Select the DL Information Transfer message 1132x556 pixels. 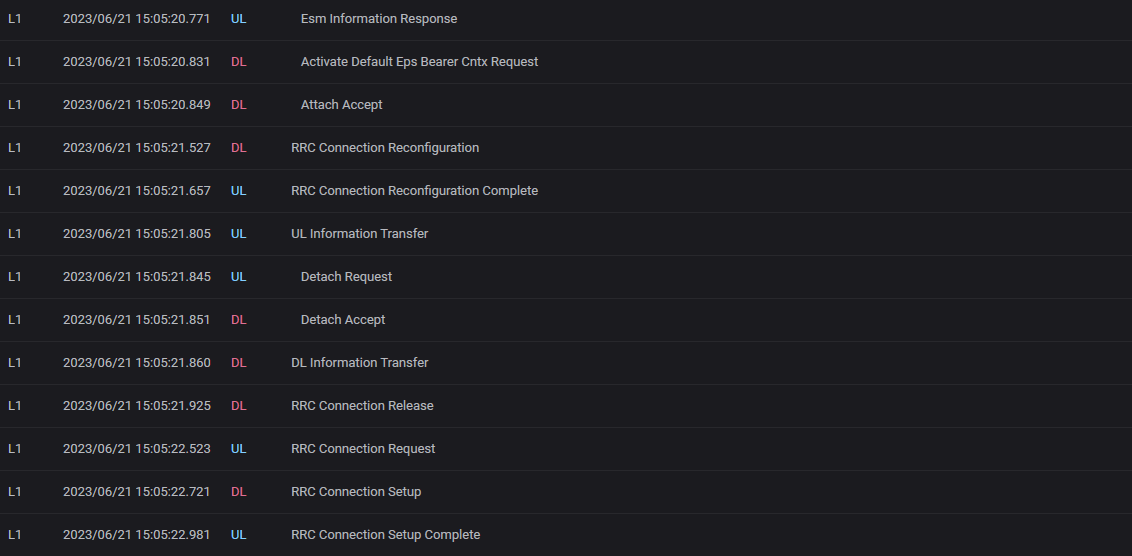(x=359, y=363)
